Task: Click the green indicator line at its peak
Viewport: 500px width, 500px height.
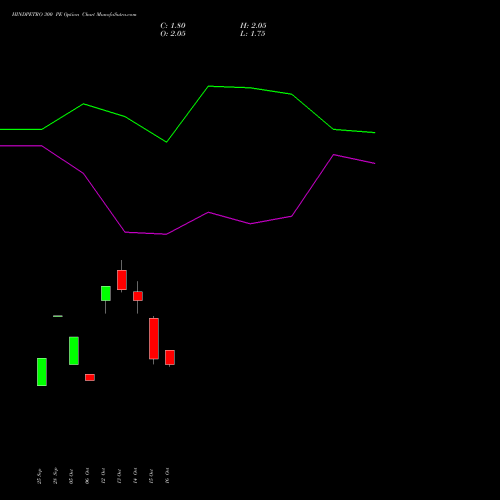Action: tap(209, 86)
